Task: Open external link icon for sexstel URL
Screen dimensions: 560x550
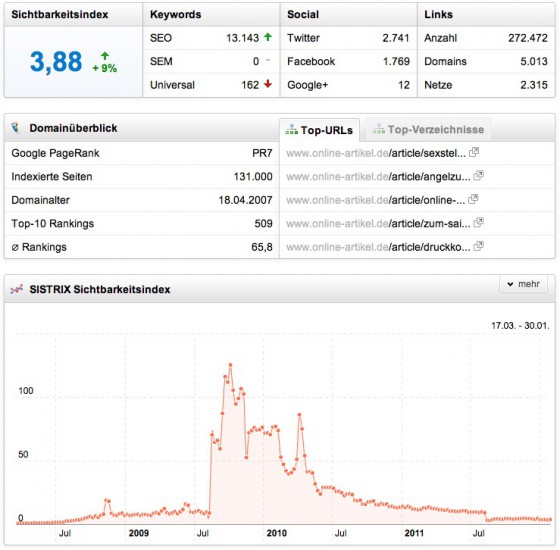Action: click(x=474, y=152)
